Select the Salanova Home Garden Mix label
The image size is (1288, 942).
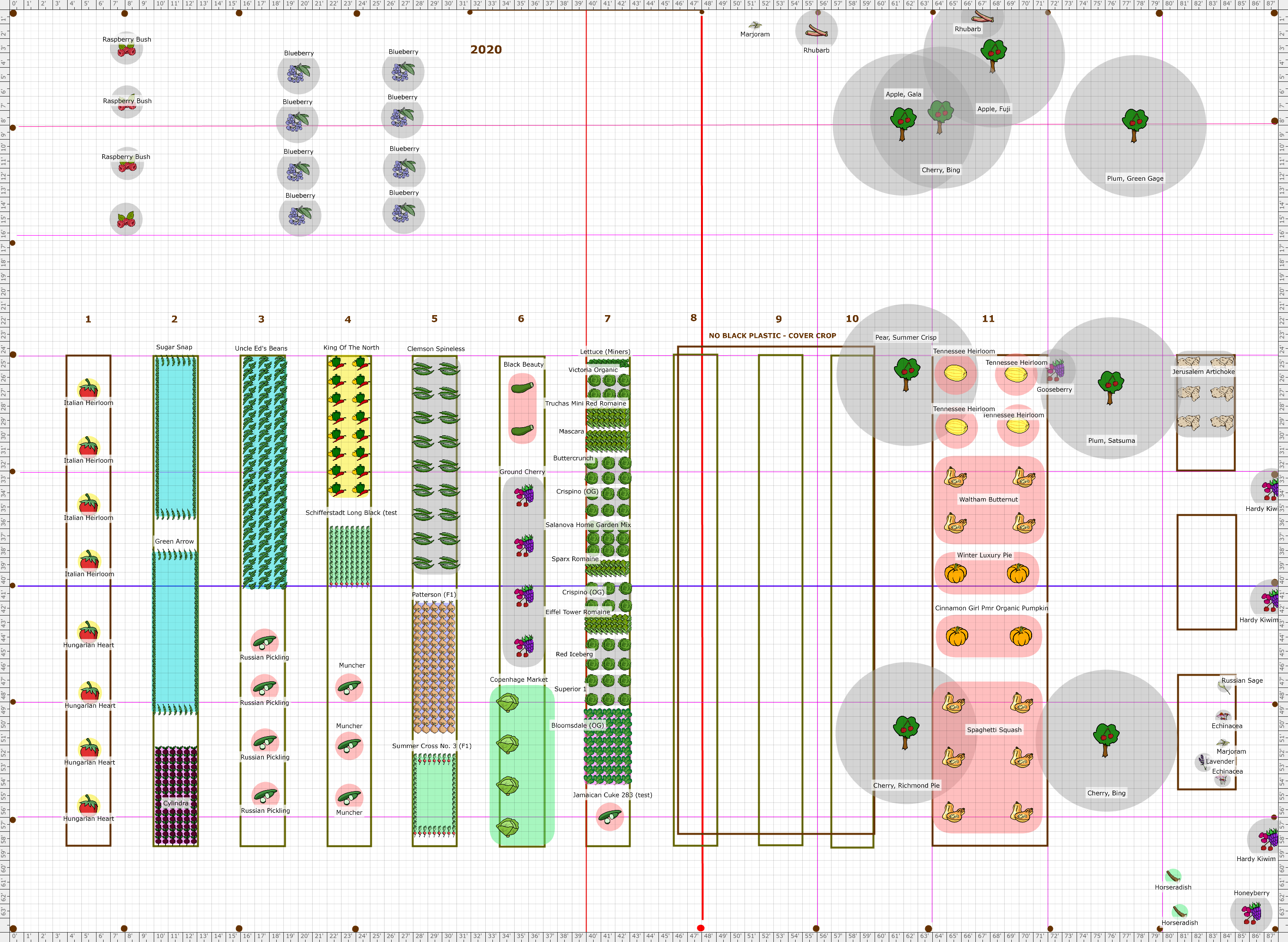click(x=588, y=525)
